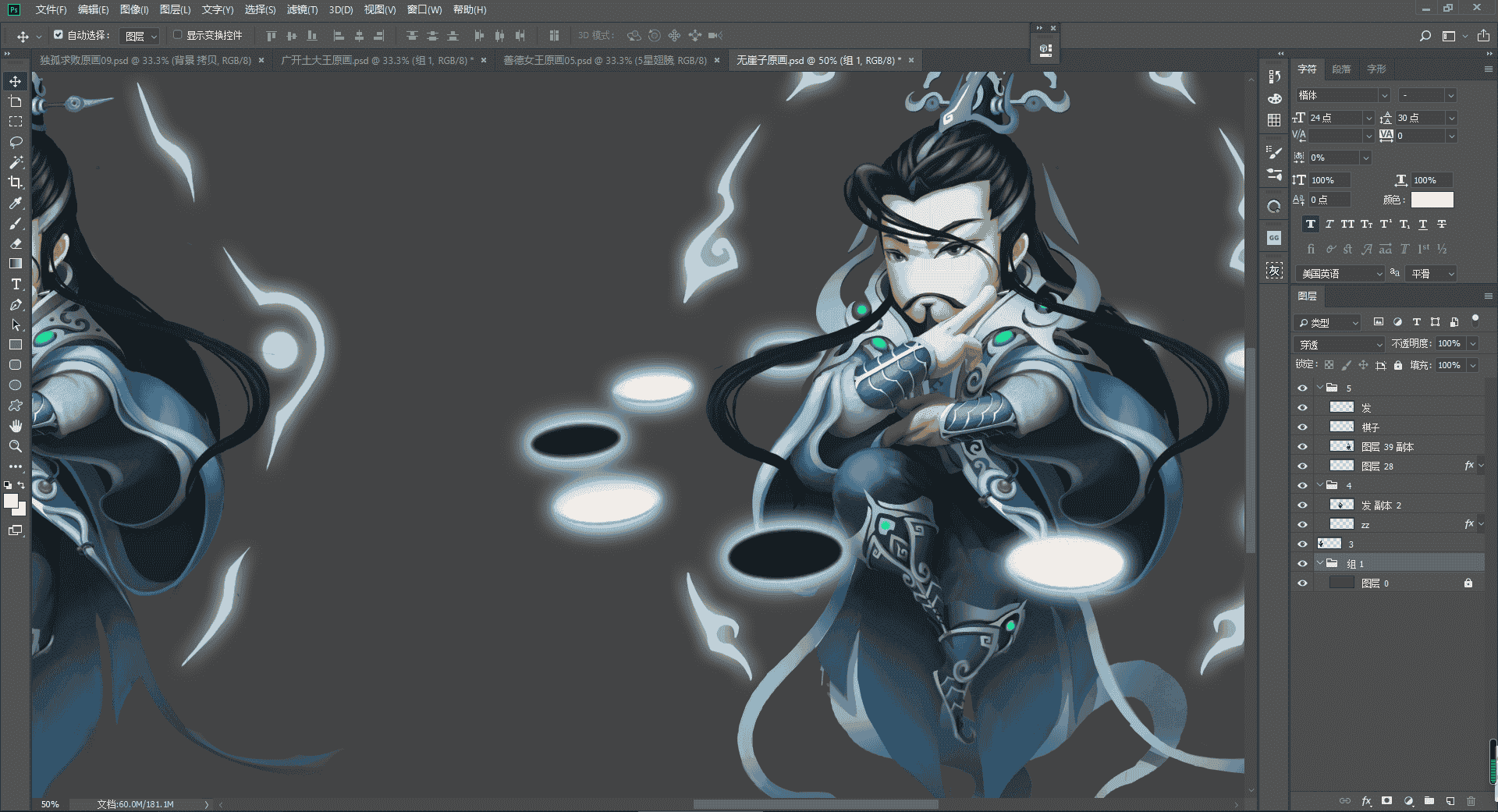This screenshot has width=1498, height=812.
Task: Switch to the 段落 panel tab
Action: tap(1341, 69)
